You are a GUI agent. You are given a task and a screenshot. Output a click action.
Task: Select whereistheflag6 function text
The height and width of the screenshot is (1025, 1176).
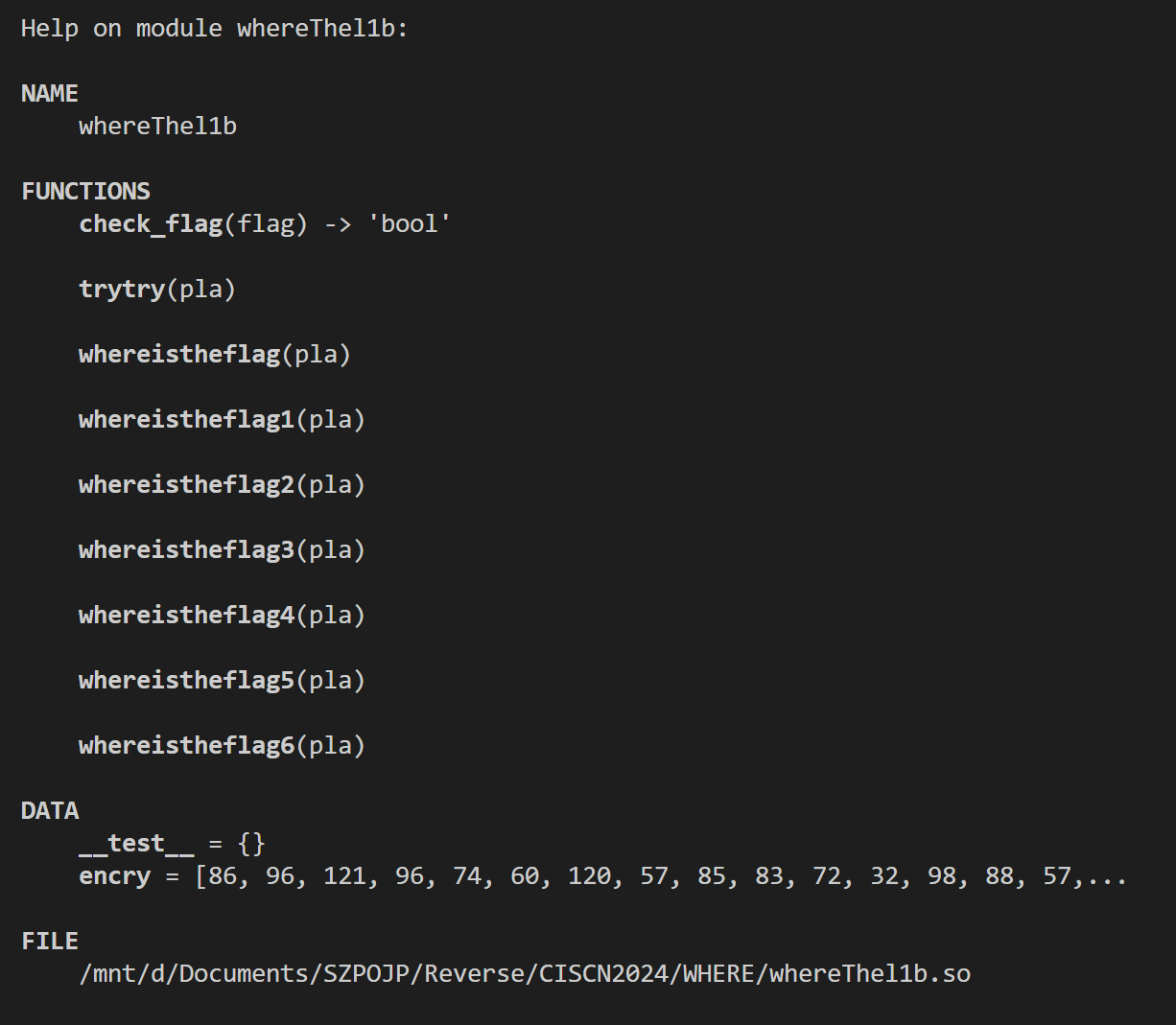tap(187, 745)
